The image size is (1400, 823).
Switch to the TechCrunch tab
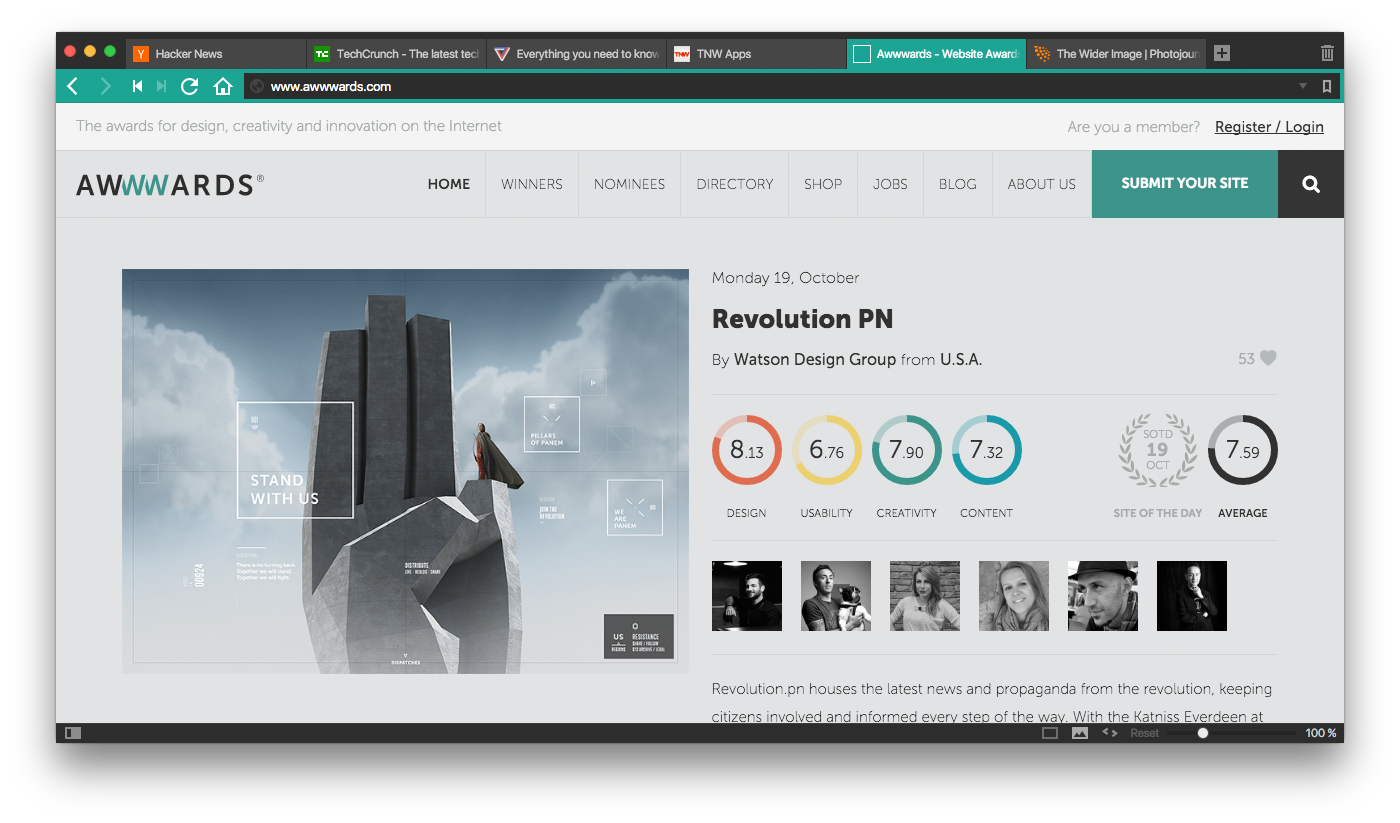pyautogui.click(x=396, y=54)
